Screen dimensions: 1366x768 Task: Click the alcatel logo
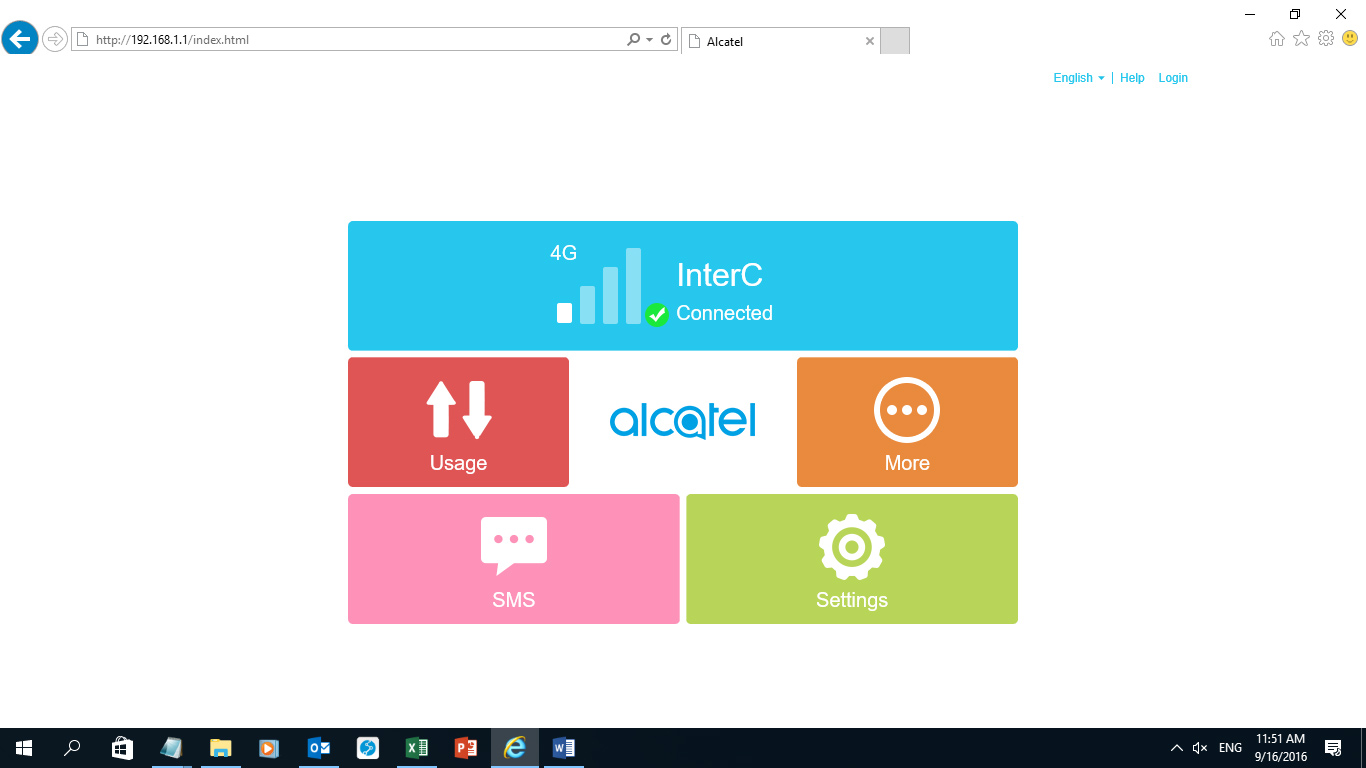click(x=683, y=421)
